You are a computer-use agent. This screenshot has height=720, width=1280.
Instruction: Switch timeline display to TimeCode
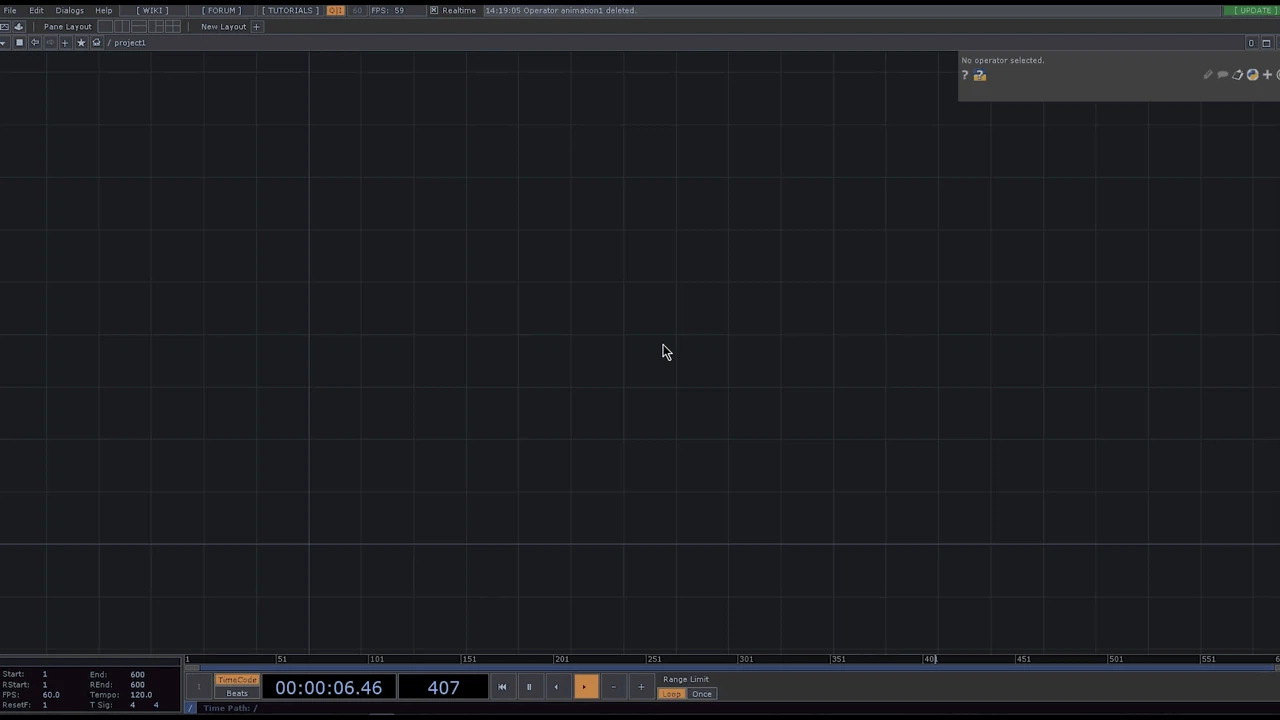tap(237, 680)
